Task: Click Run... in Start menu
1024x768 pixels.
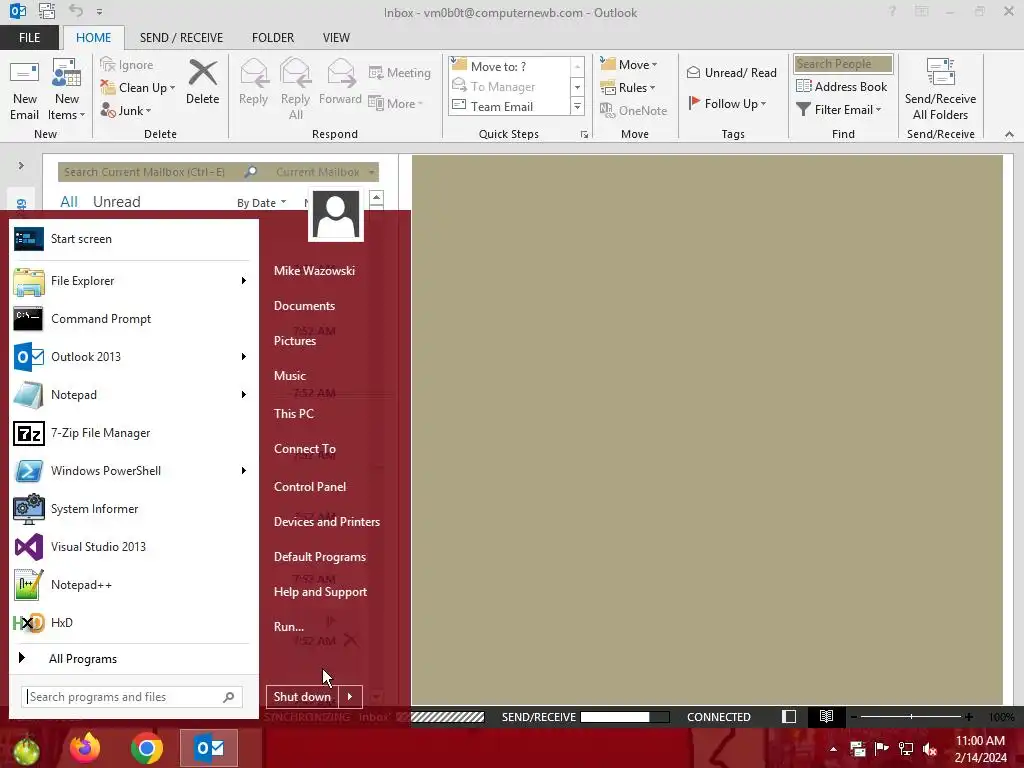Action: (289, 626)
